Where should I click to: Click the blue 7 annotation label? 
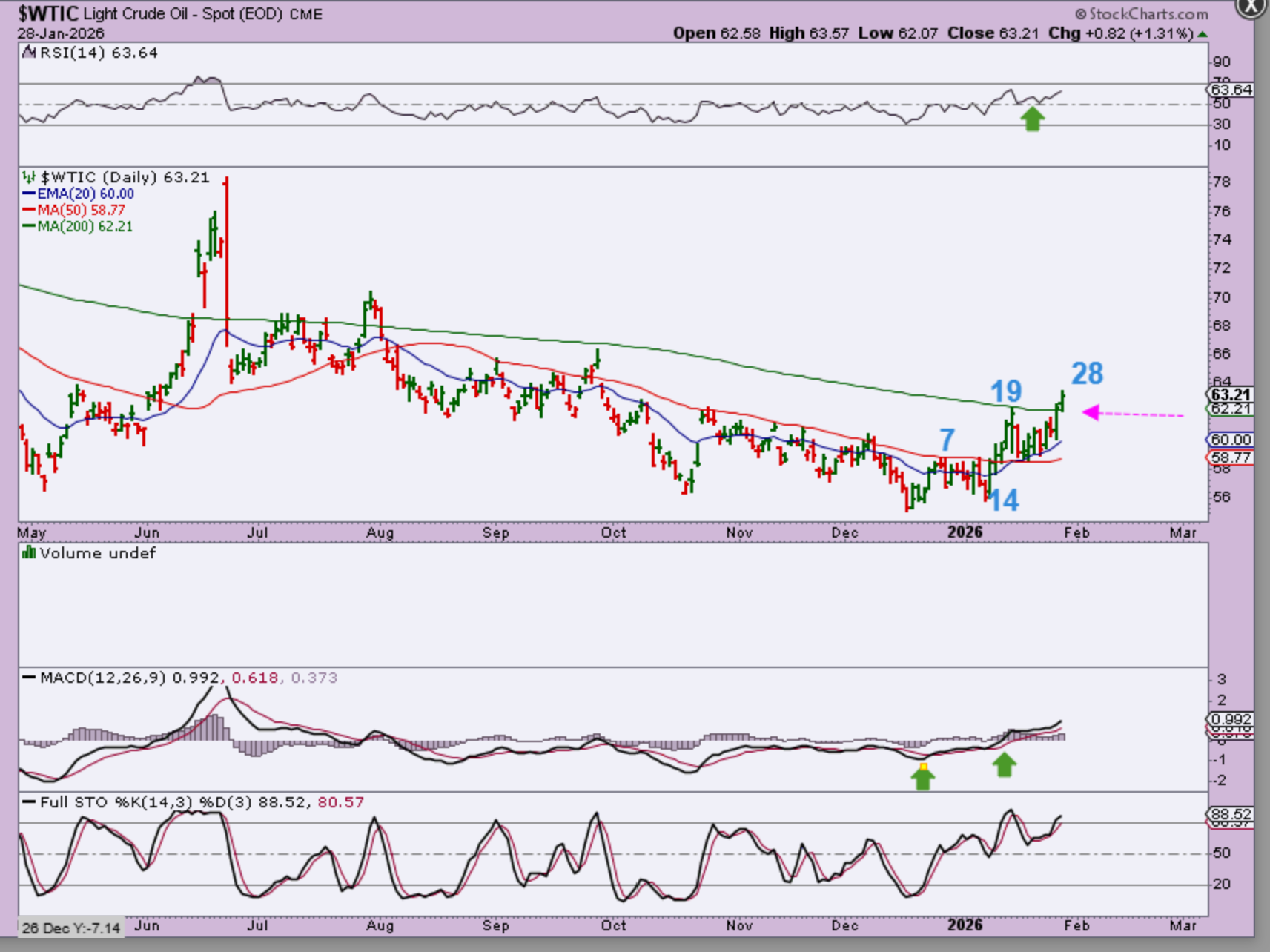click(947, 440)
